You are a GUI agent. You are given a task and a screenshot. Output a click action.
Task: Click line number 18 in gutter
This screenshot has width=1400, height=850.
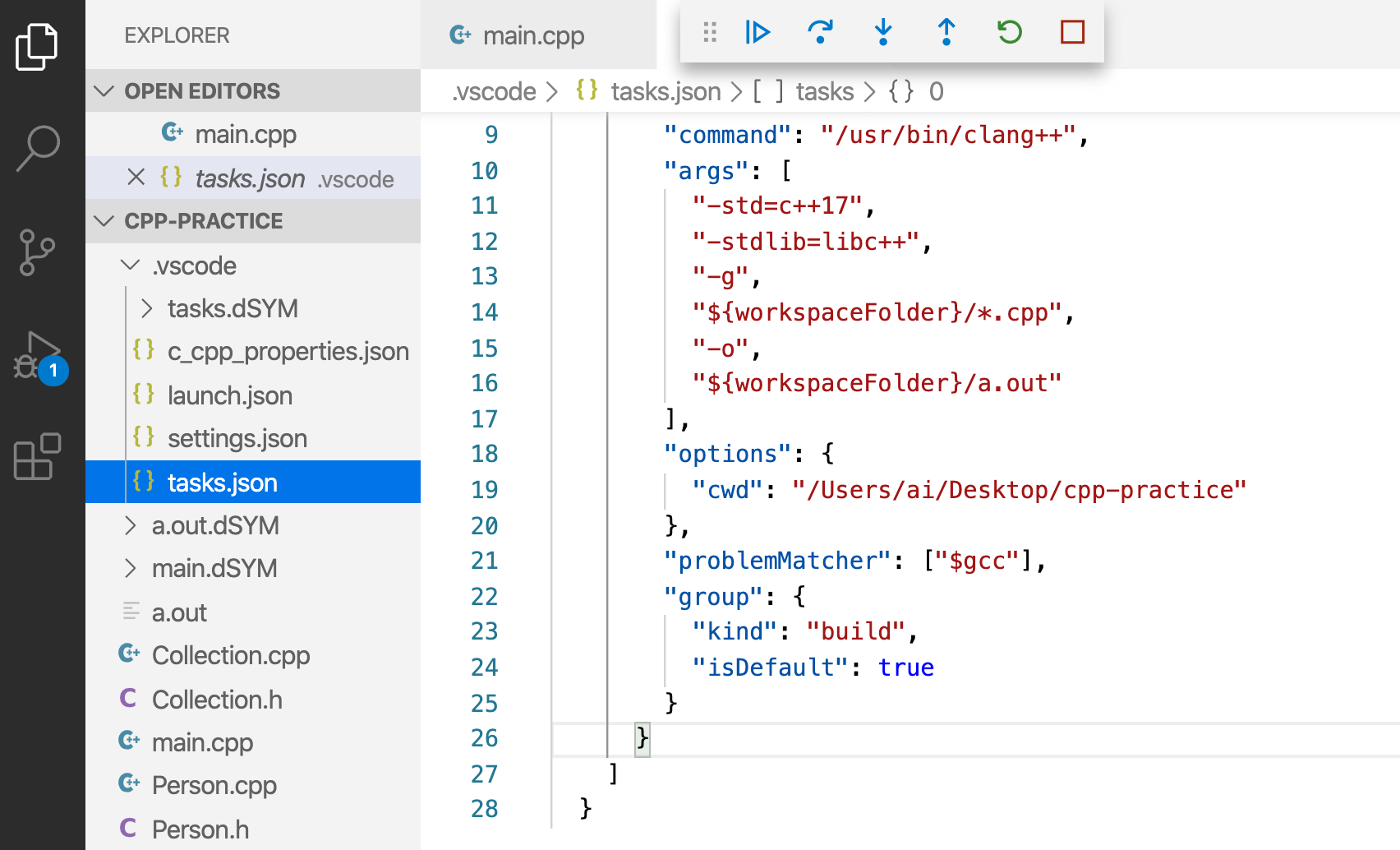[484, 454]
